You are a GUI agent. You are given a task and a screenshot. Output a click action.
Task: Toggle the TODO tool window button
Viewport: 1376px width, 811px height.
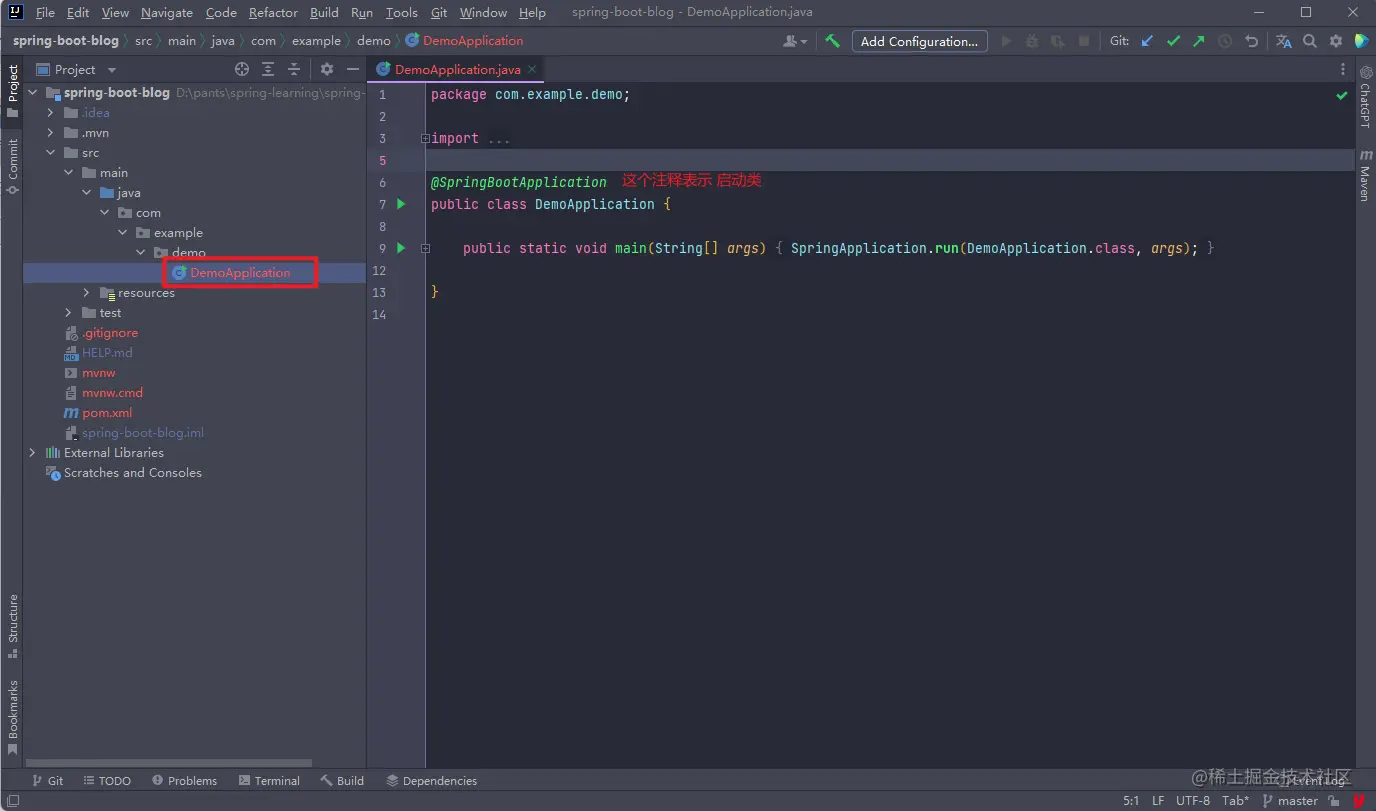tap(107, 781)
